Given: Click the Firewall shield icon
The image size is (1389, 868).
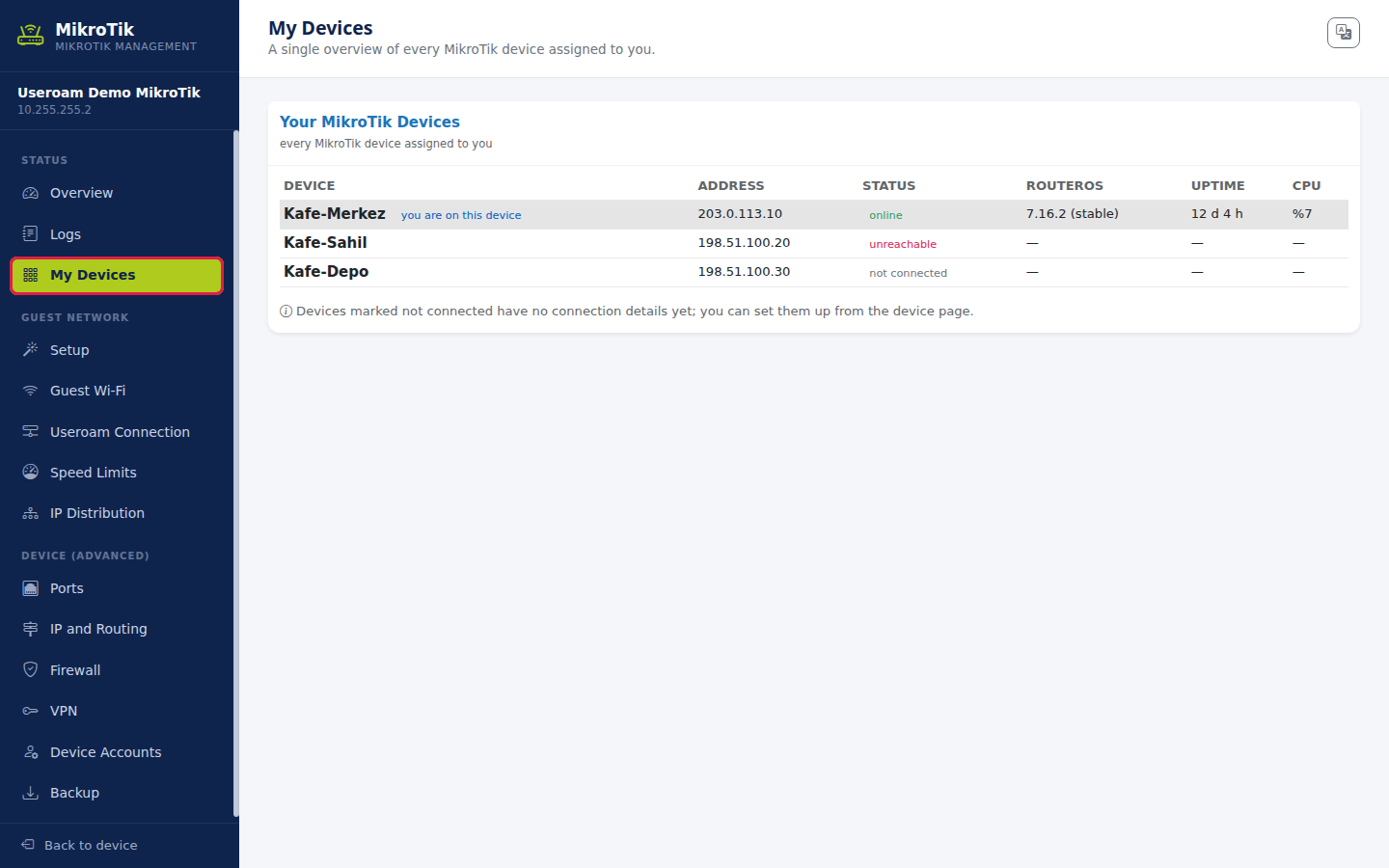Looking at the screenshot, I should (x=31, y=670).
